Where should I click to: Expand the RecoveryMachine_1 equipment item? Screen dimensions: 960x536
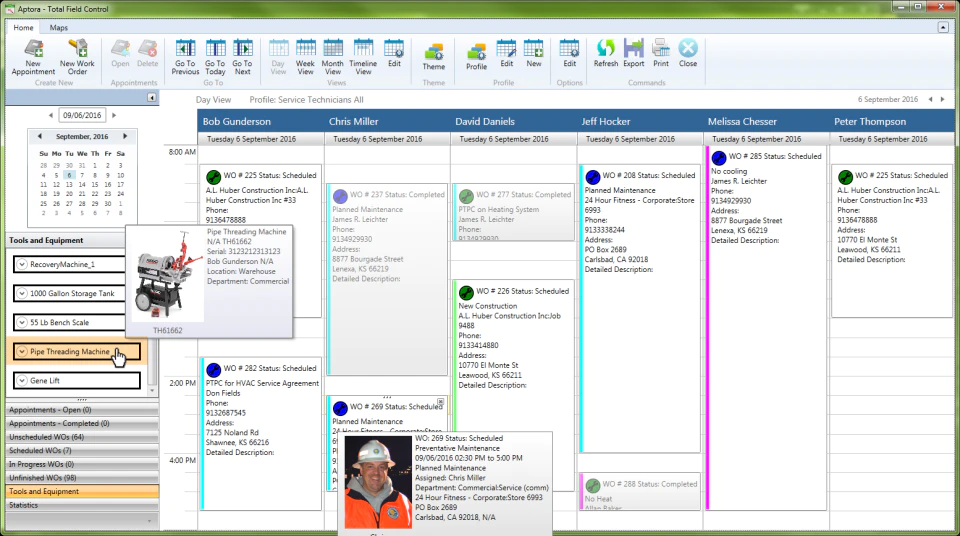tap(22, 264)
